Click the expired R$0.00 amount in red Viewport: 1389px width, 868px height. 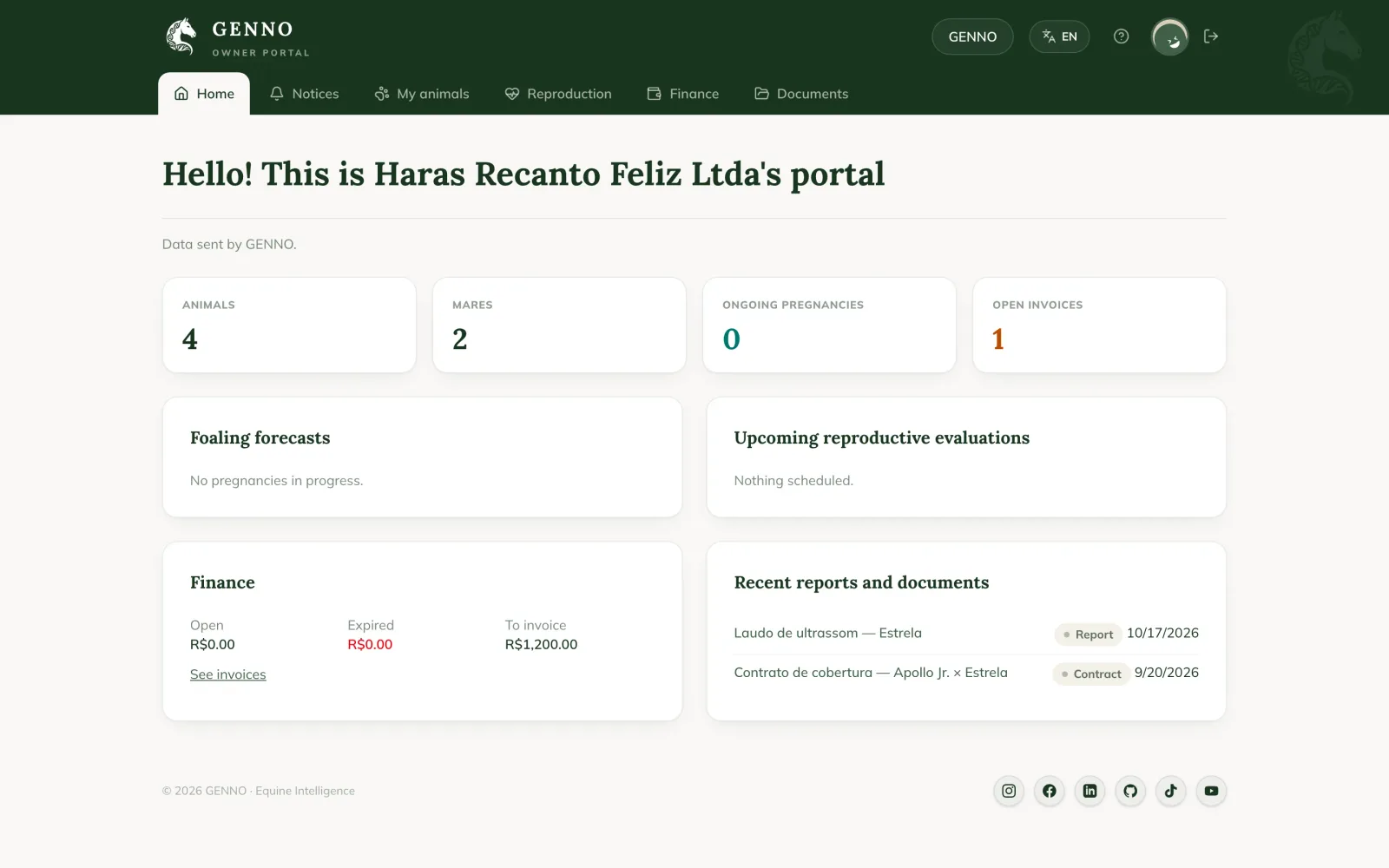point(370,644)
